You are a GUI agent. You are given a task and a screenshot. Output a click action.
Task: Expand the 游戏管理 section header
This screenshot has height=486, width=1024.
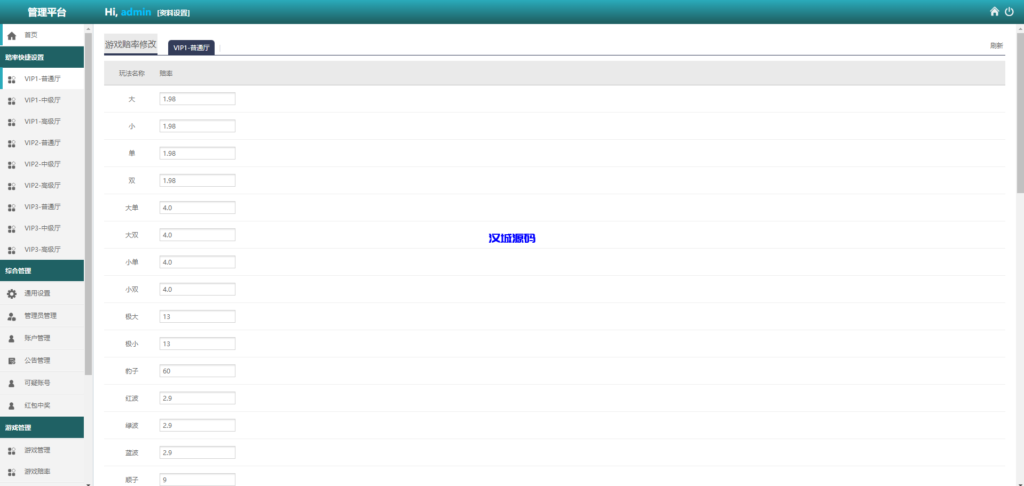point(42,427)
